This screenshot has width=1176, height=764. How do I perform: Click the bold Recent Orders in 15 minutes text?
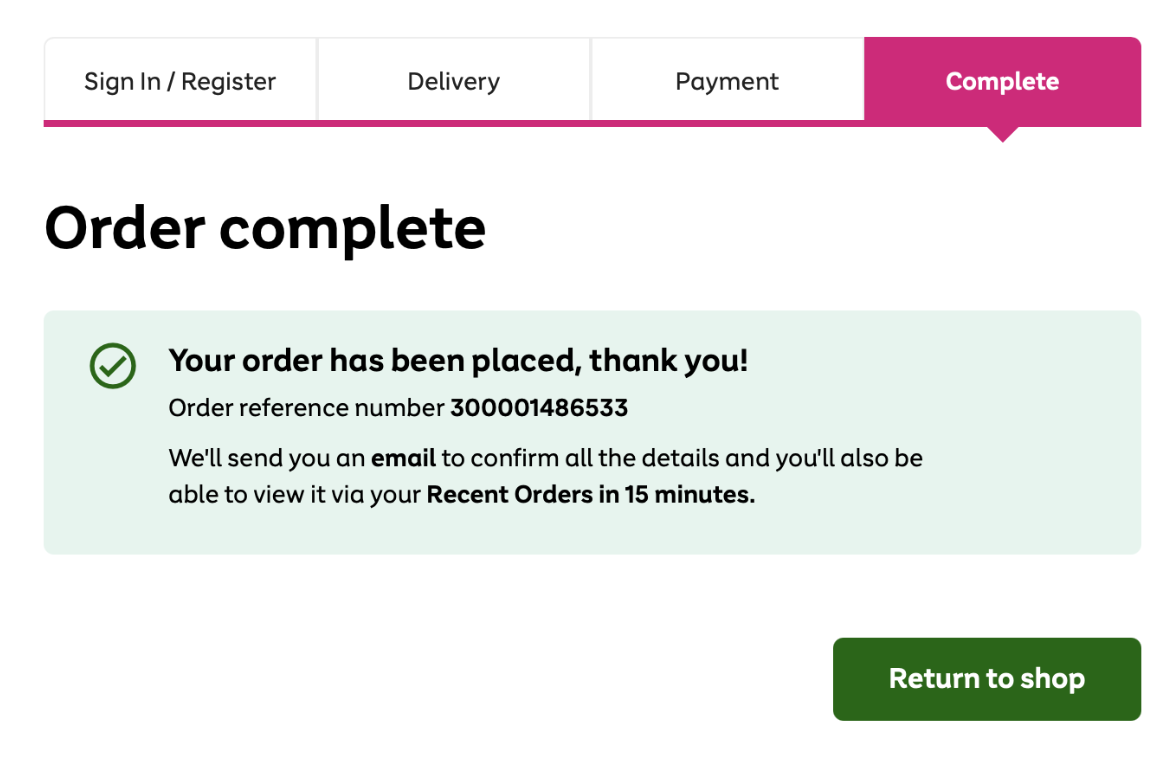[590, 495]
